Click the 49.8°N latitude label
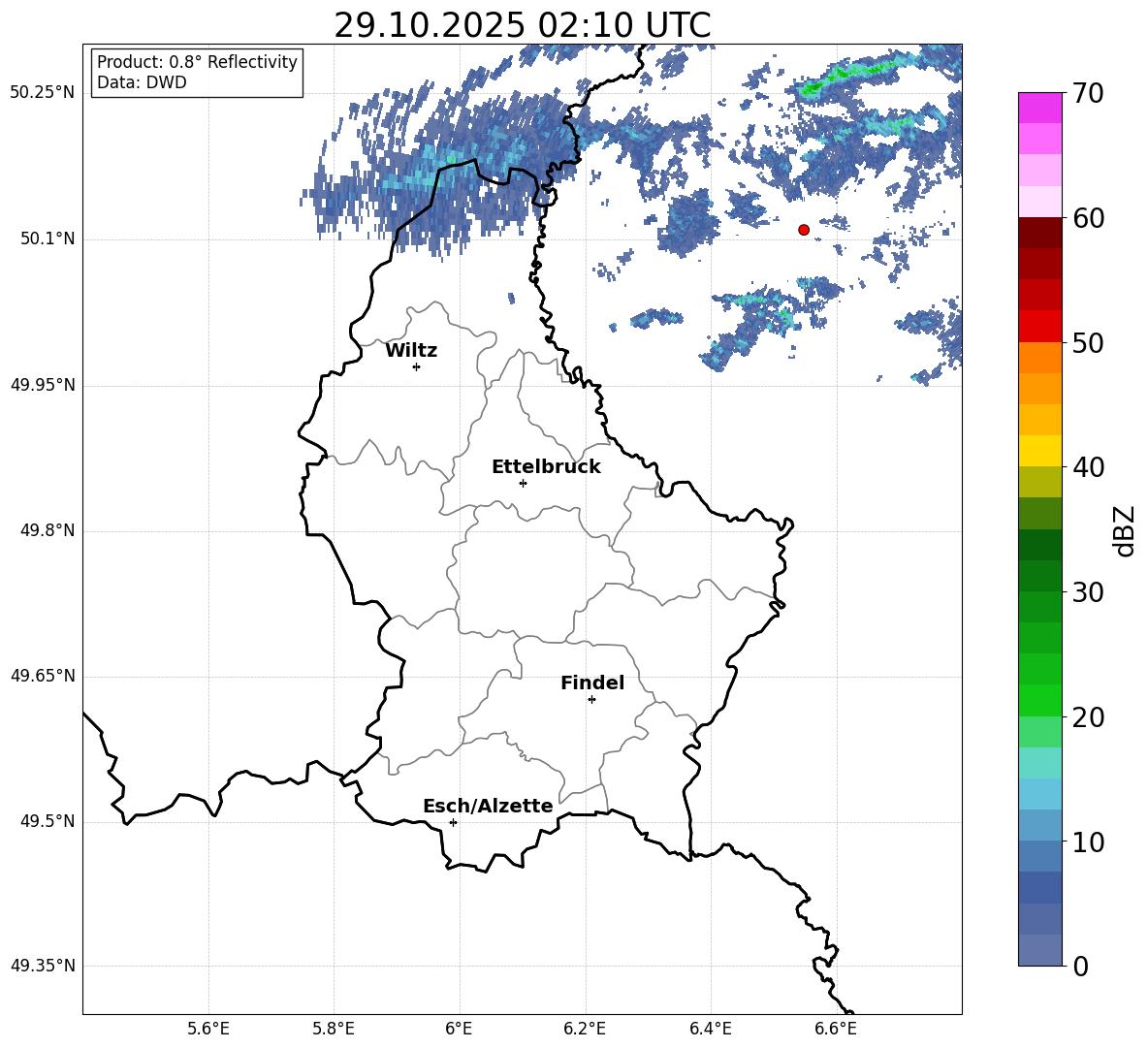 pyautogui.click(x=47, y=530)
